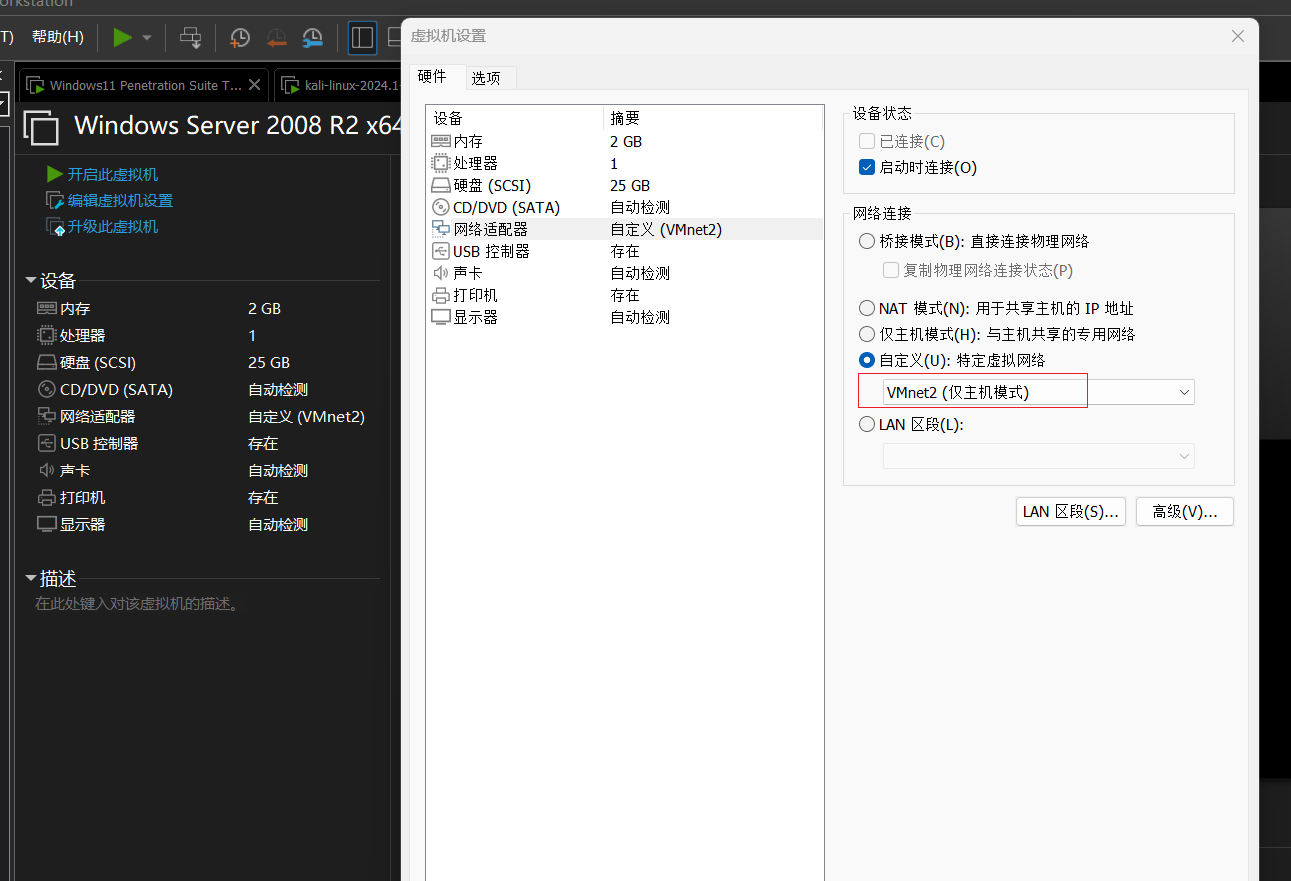Viewport: 1291px width, 881px height.
Task: Select 硬盘 (SCSI) in settings dialog list
Action: (x=624, y=185)
